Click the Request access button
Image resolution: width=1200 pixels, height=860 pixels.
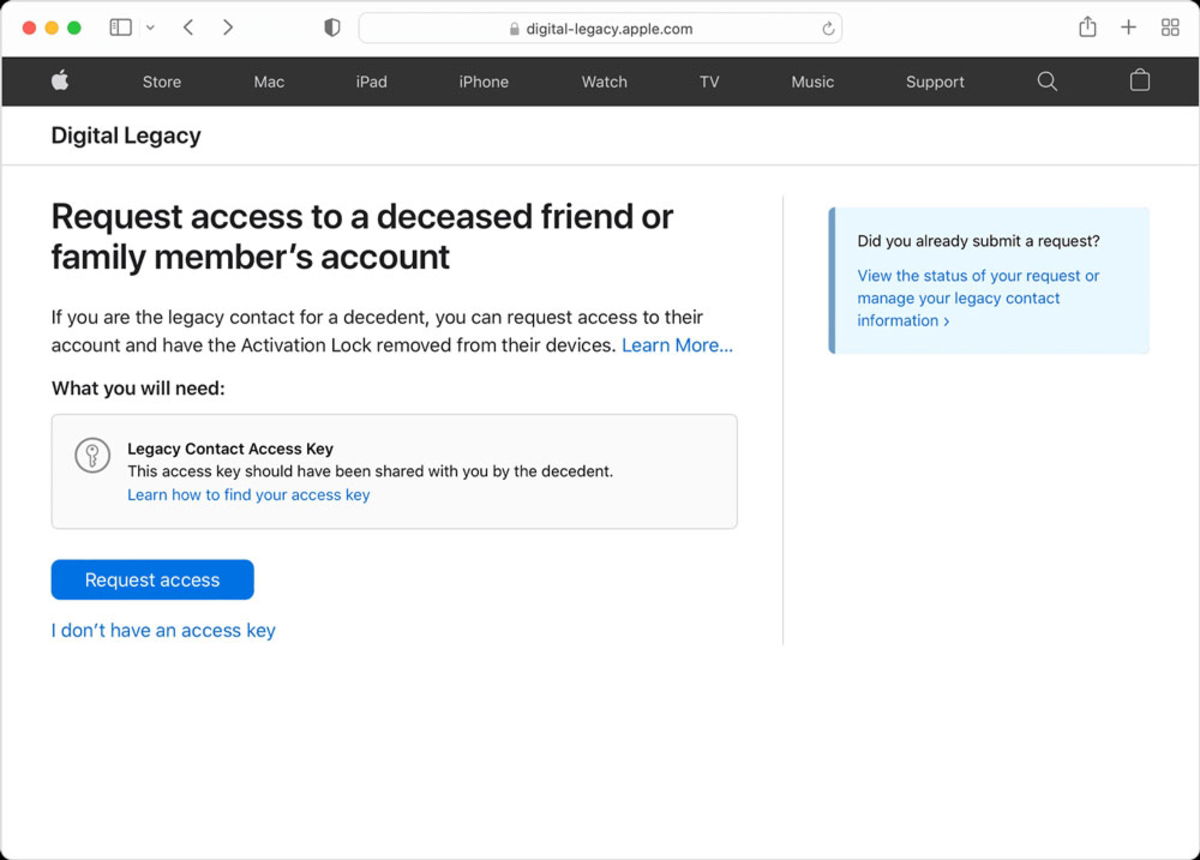[x=152, y=579]
